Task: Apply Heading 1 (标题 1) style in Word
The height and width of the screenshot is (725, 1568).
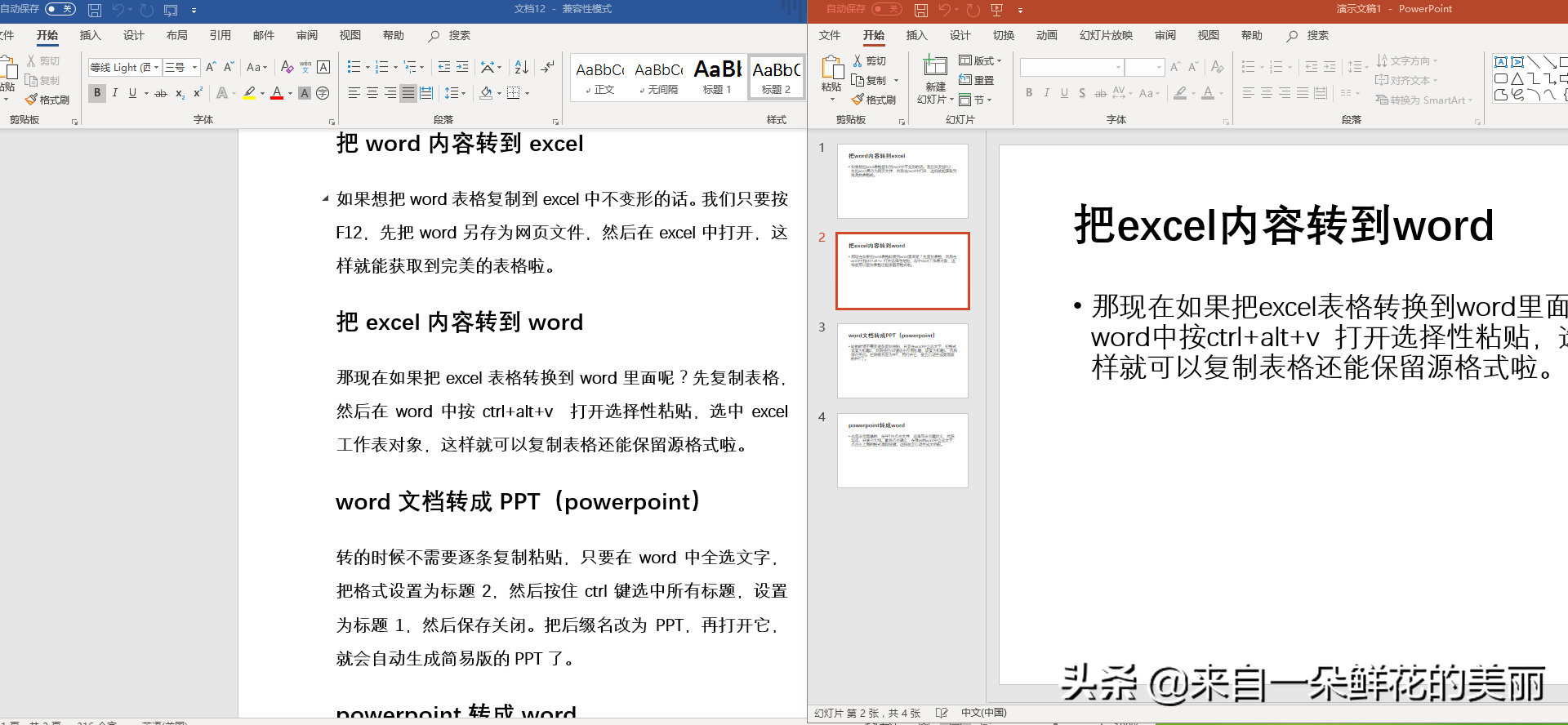Action: pyautogui.click(x=717, y=78)
